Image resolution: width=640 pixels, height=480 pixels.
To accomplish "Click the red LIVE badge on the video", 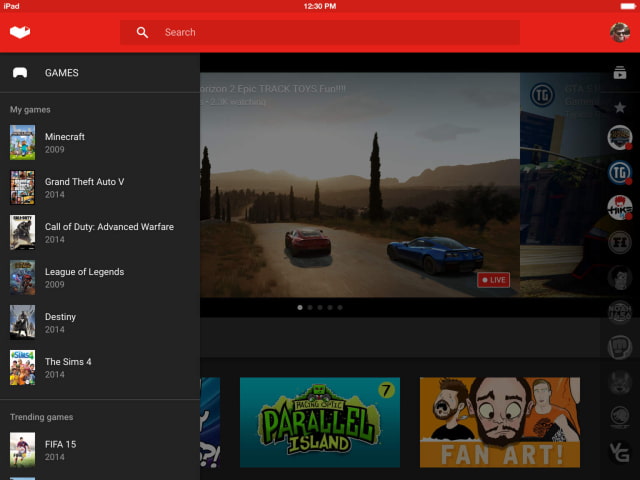I will pos(494,280).
